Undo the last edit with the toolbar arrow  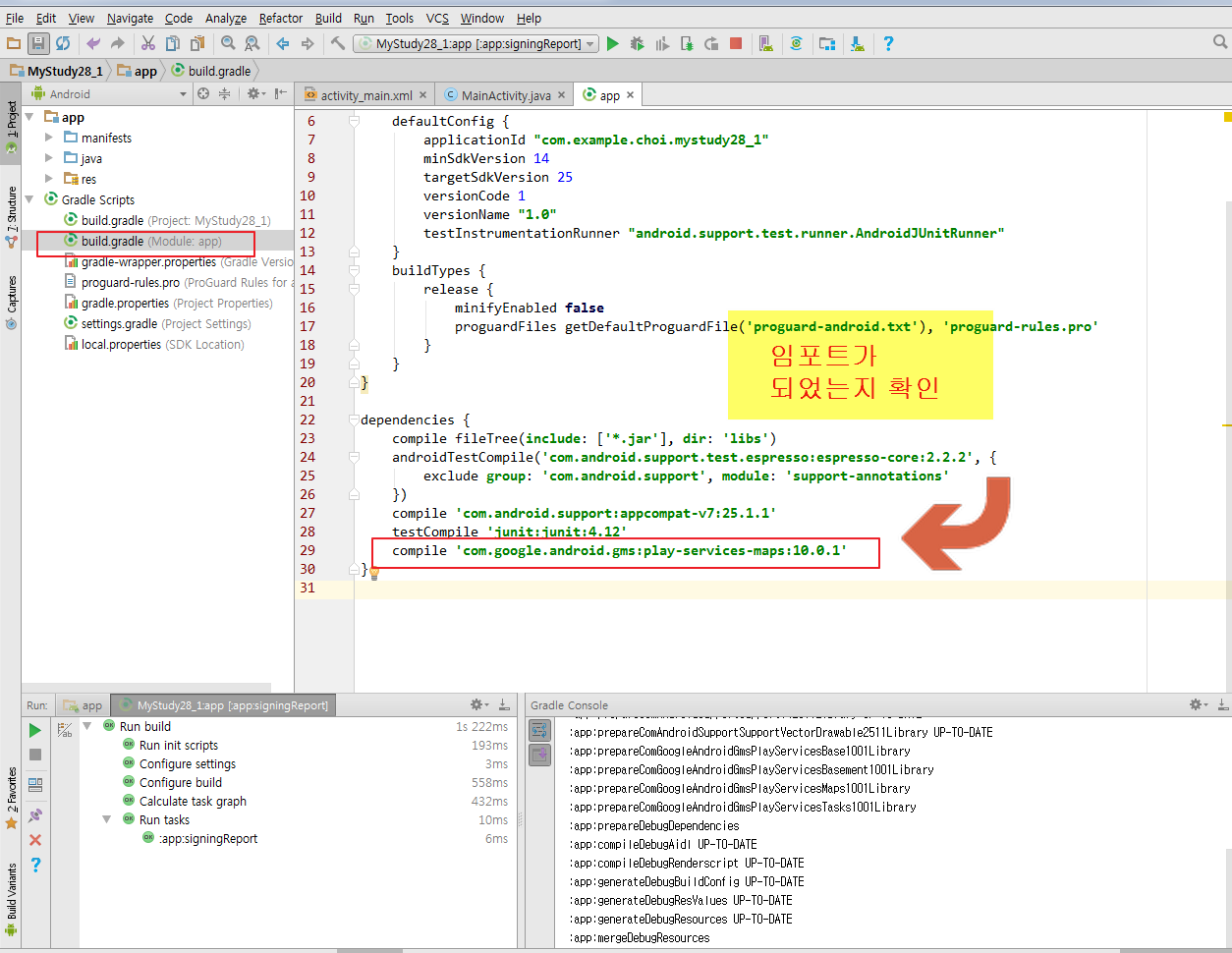click(x=93, y=43)
